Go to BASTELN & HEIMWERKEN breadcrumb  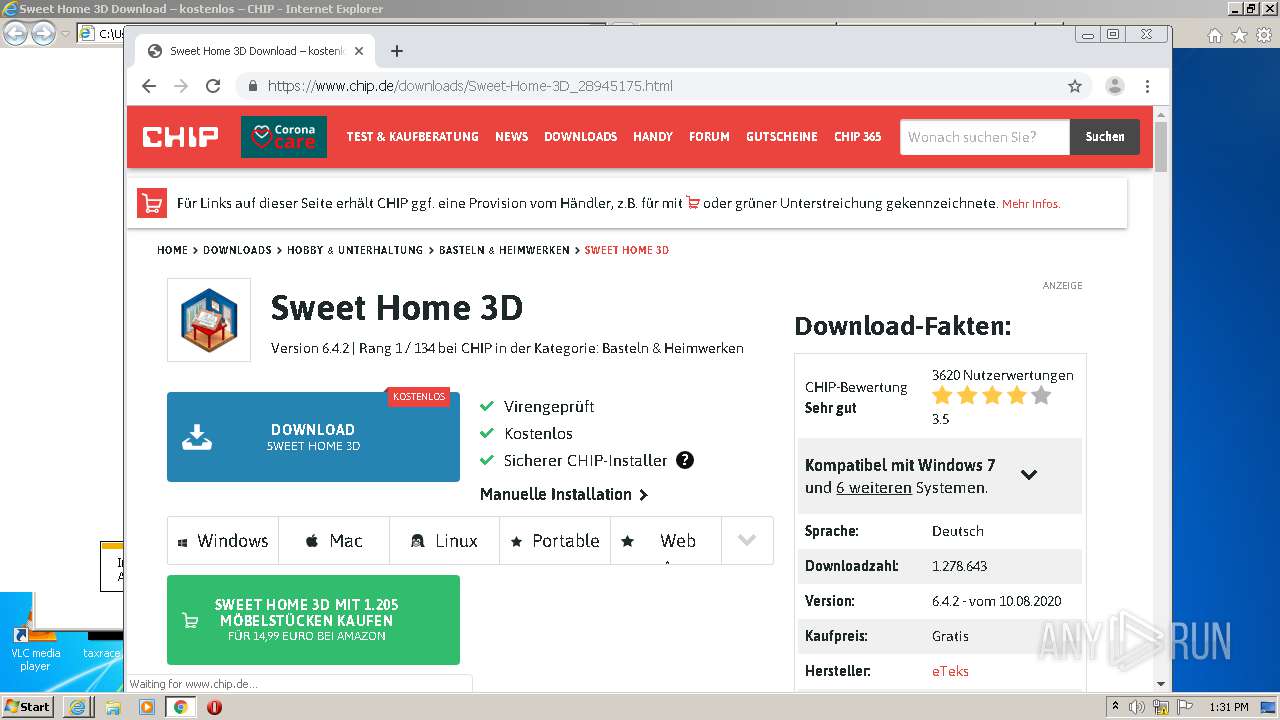[504, 250]
